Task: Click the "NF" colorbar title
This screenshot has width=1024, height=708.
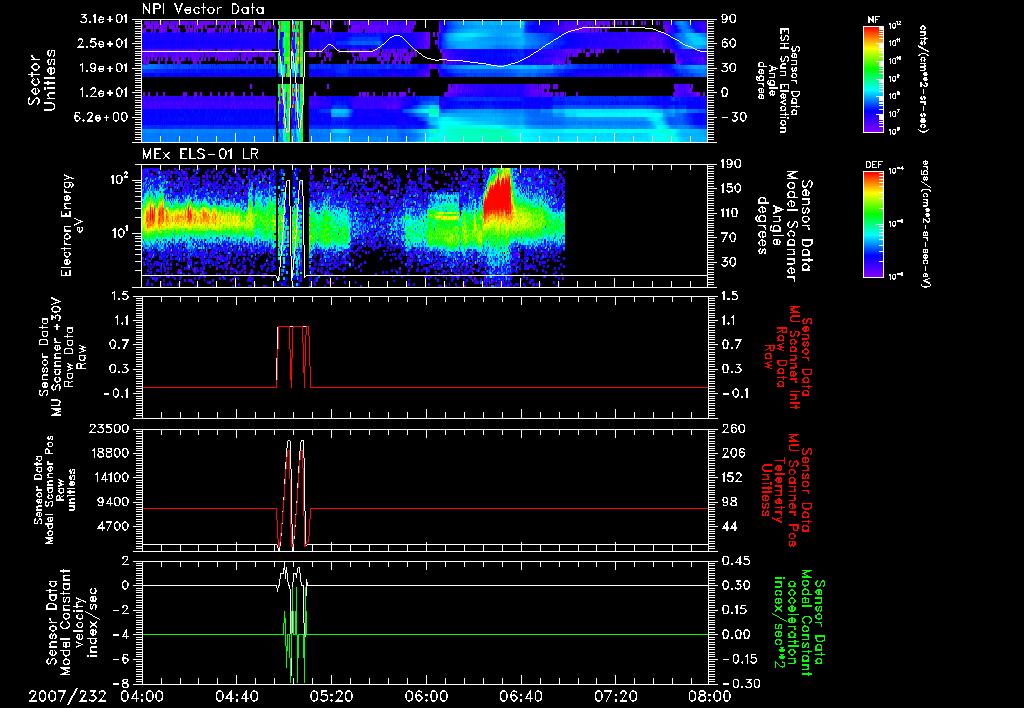Action: (x=873, y=20)
